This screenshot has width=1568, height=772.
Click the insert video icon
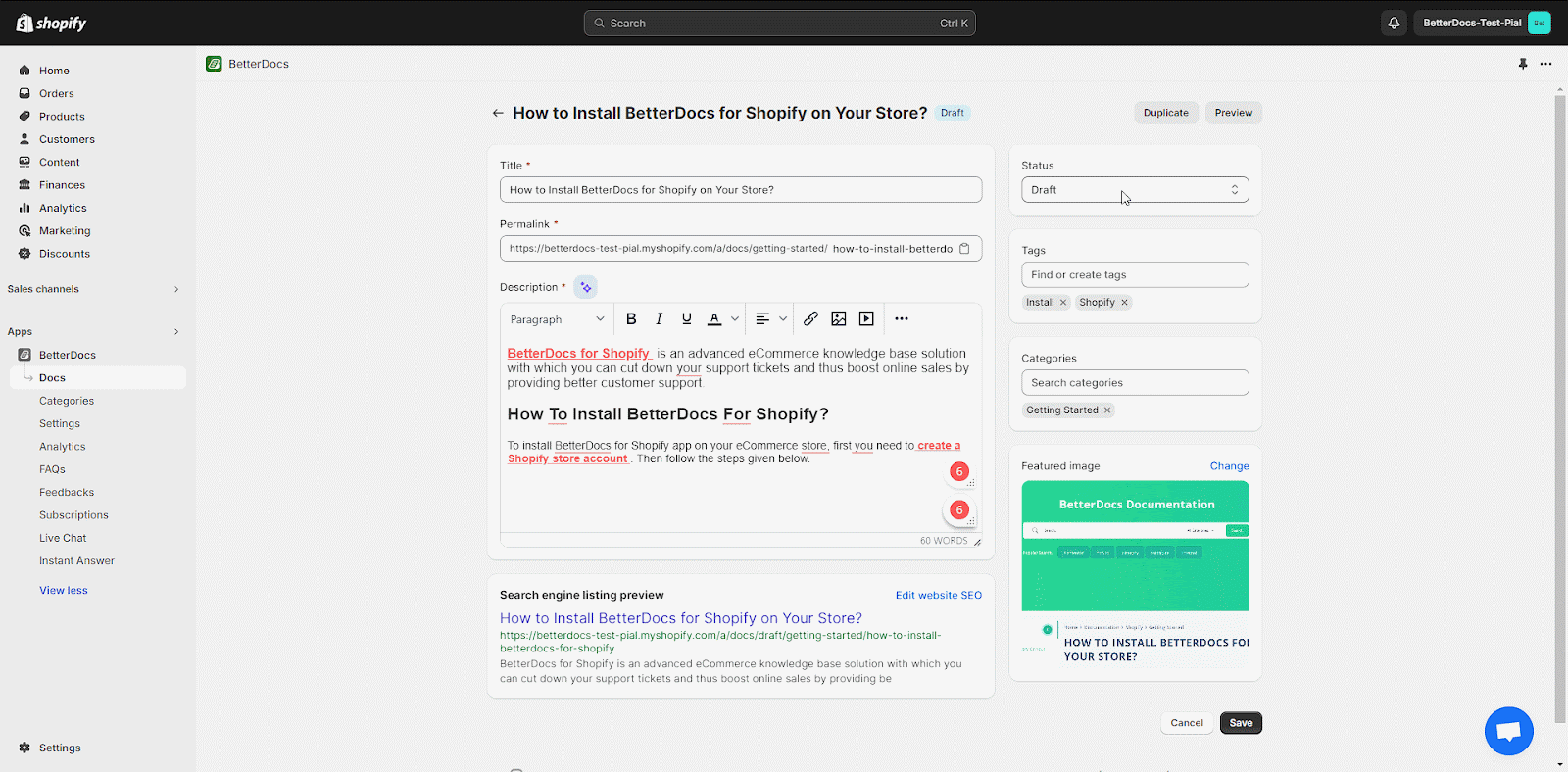[x=866, y=318]
